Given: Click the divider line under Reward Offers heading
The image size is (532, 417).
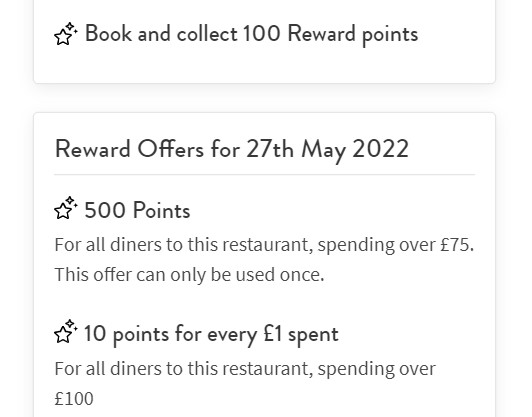Looking at the screenshot, I should 265,175.
